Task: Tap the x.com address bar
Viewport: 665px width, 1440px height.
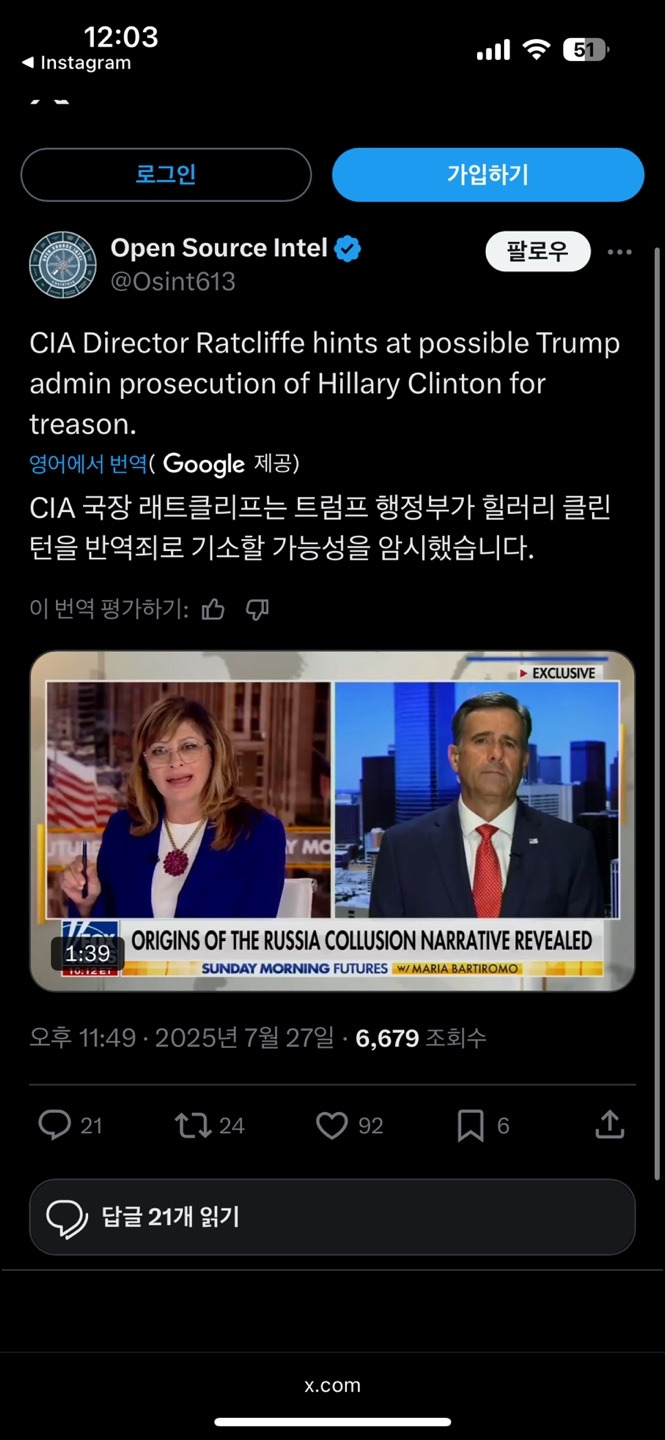Action: 332,1385
